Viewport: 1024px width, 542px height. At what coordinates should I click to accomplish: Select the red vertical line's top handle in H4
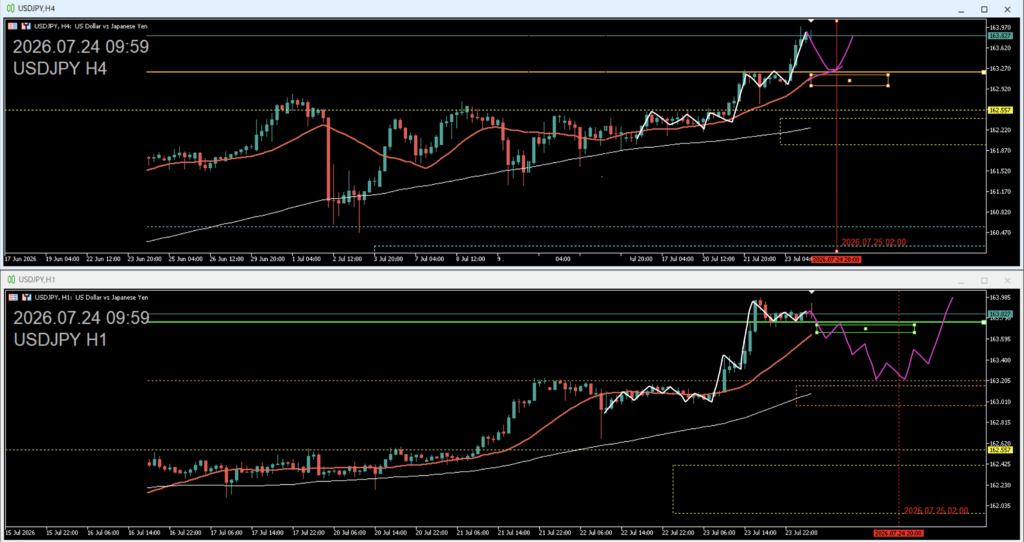tap(837, 21)
